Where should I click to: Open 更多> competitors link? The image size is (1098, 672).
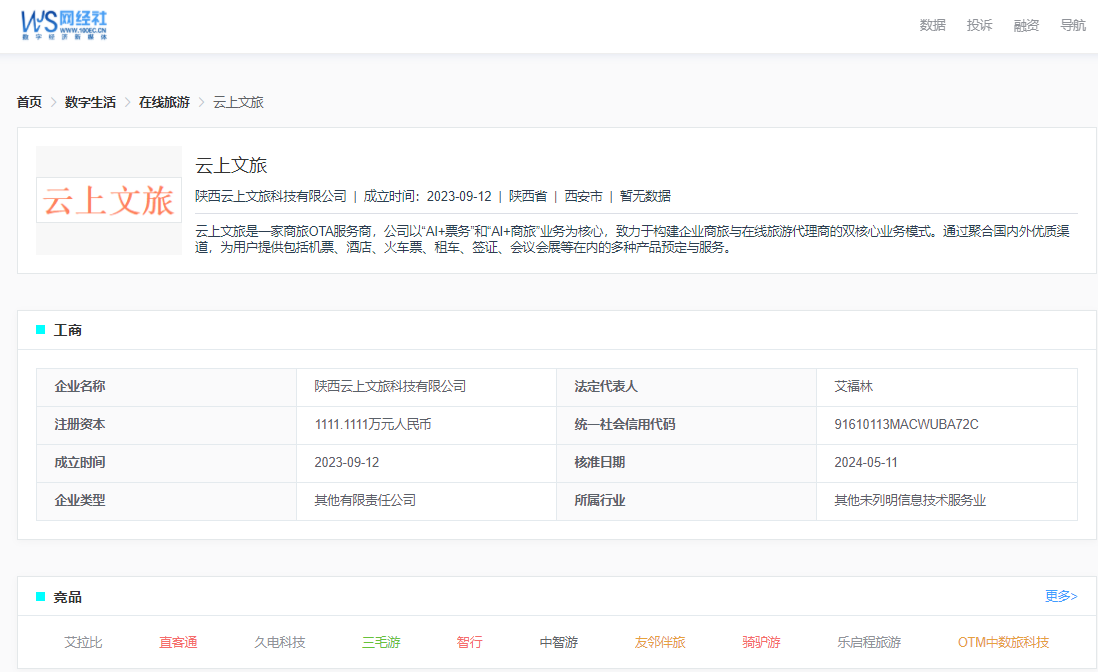pos(1061,596)
